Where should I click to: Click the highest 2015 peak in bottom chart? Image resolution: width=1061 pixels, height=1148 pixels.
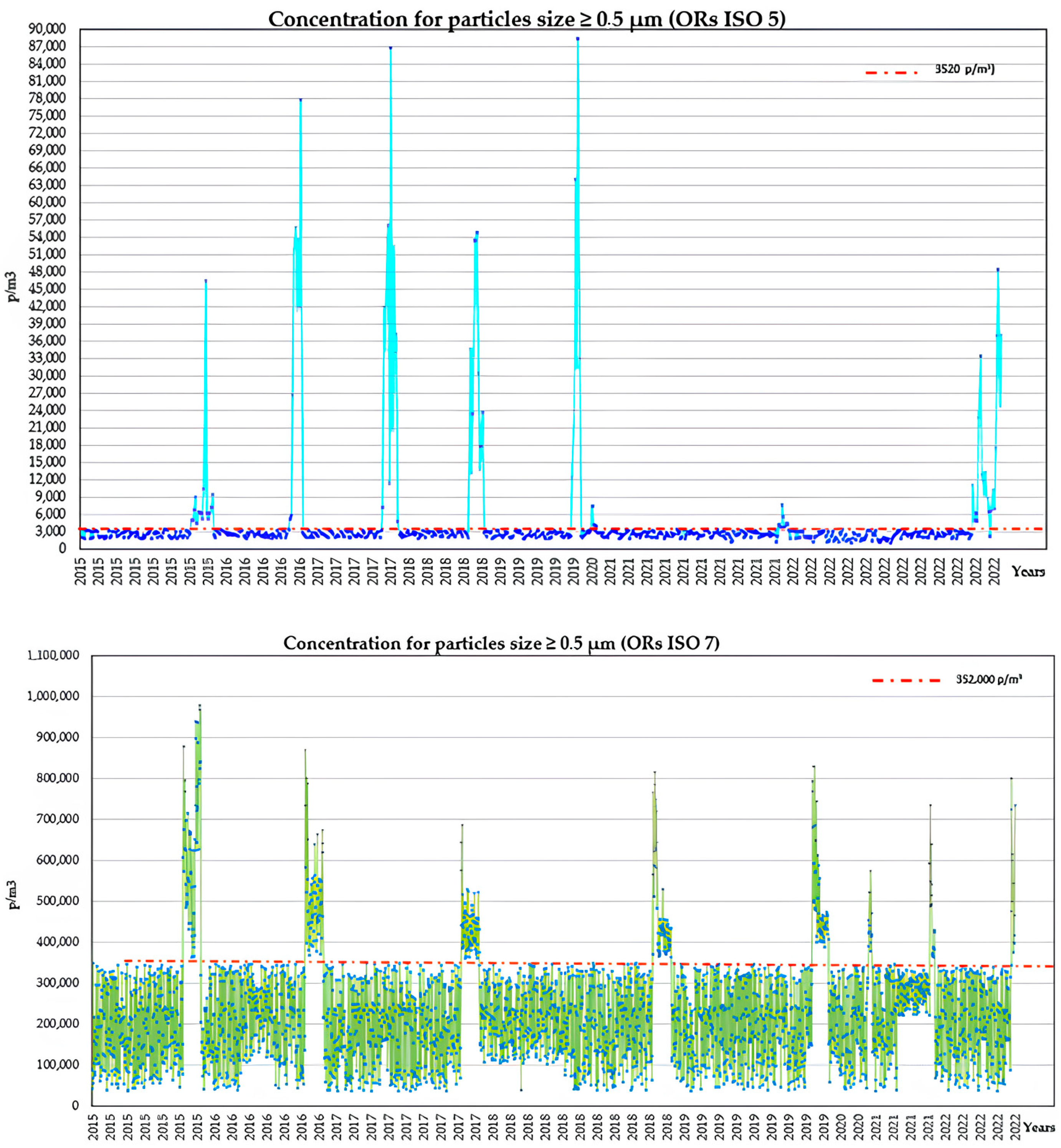point(199,706)
